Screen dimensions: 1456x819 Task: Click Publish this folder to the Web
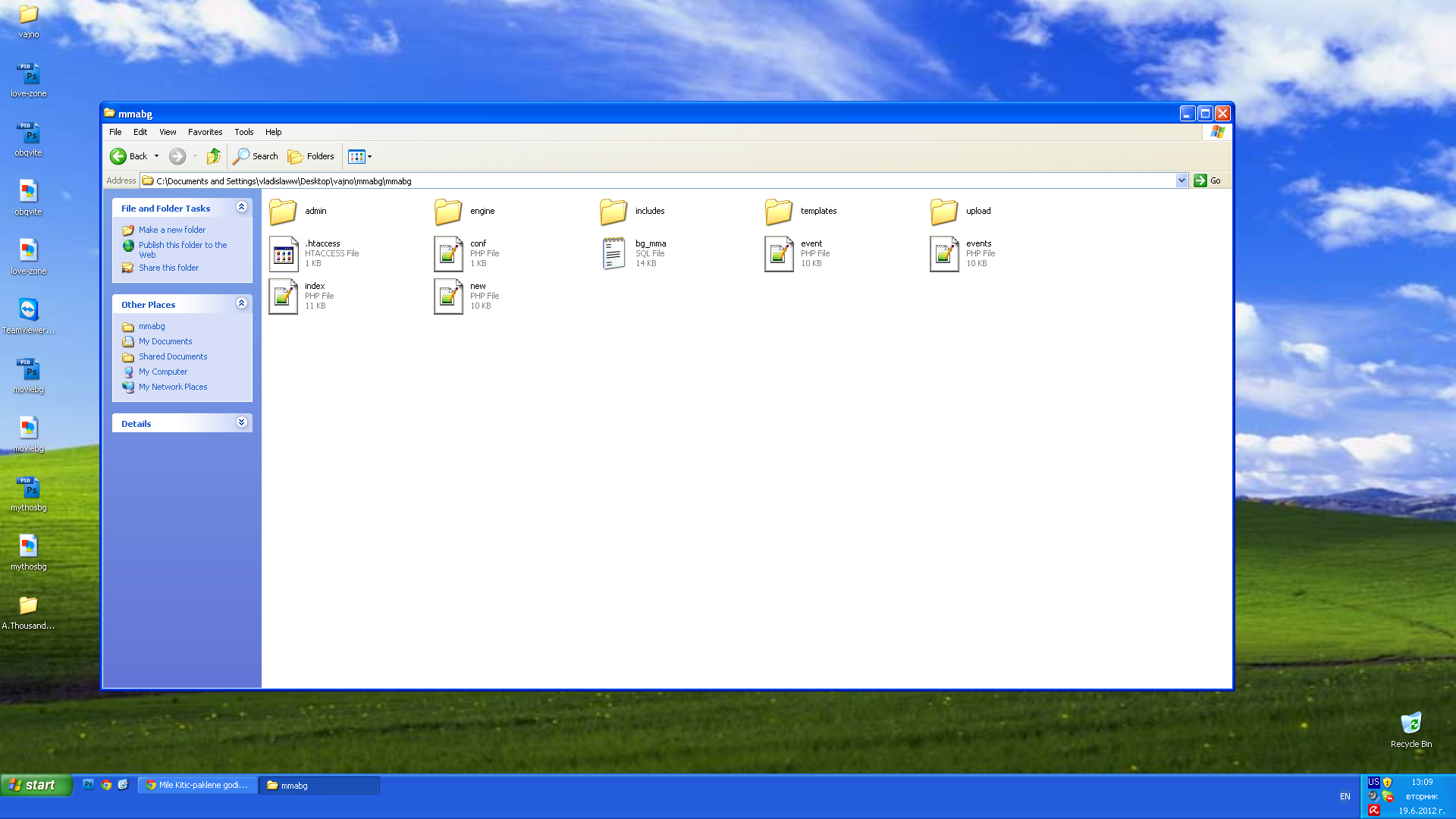tap(182, 249)
